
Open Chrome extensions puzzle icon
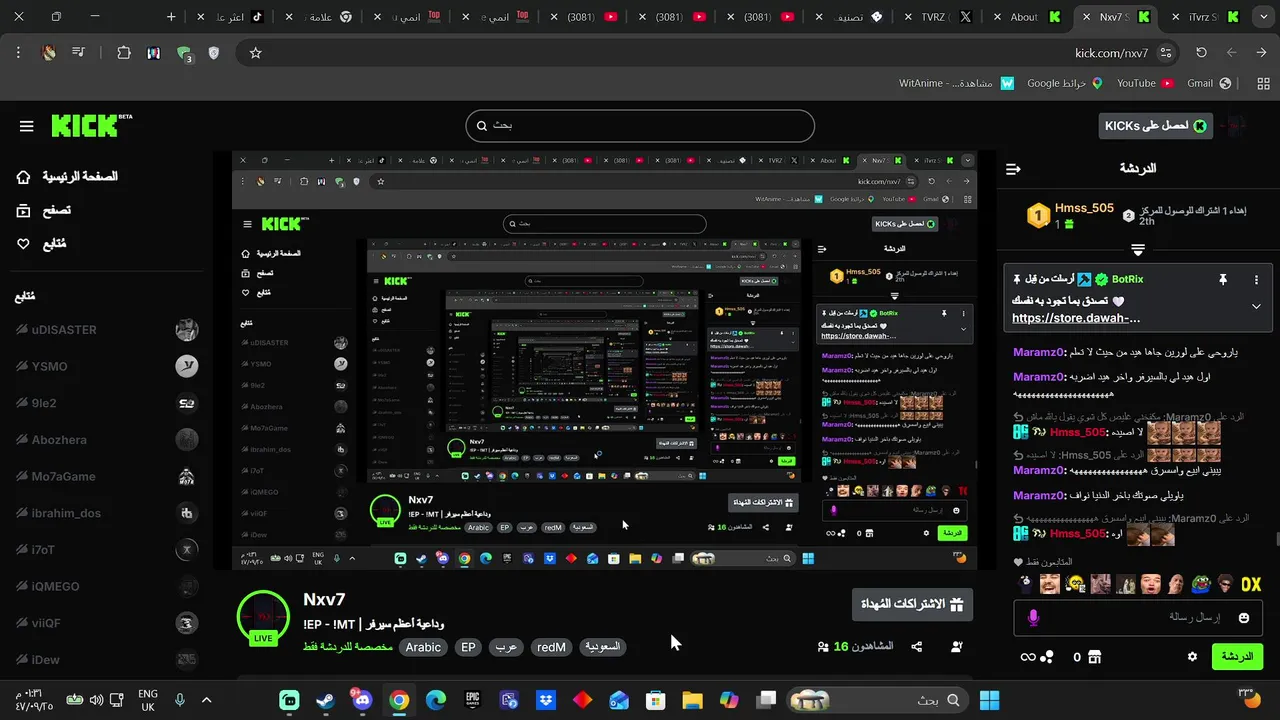tap(124, 53)
